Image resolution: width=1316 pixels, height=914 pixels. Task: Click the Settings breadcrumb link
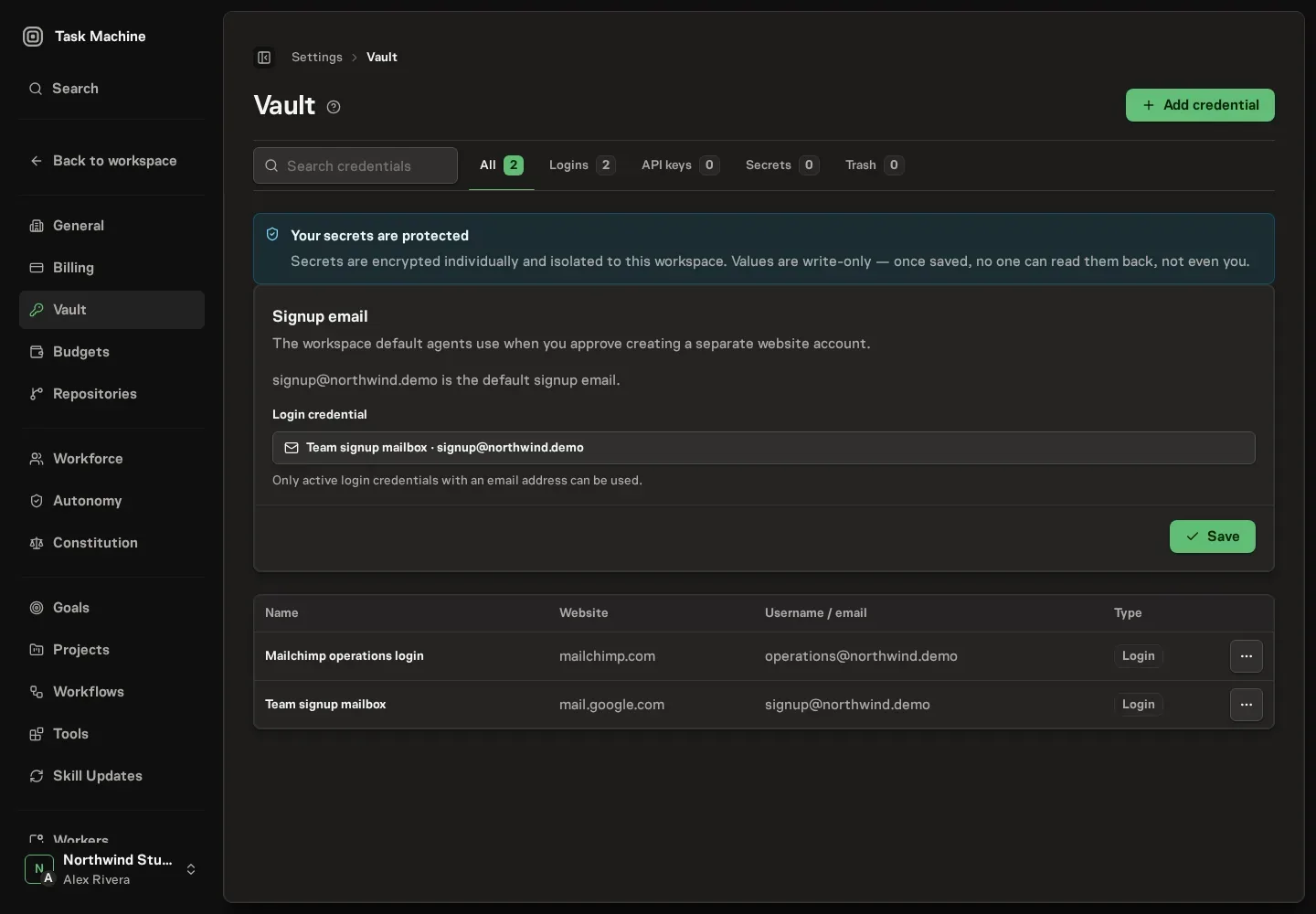pos(317,57)
